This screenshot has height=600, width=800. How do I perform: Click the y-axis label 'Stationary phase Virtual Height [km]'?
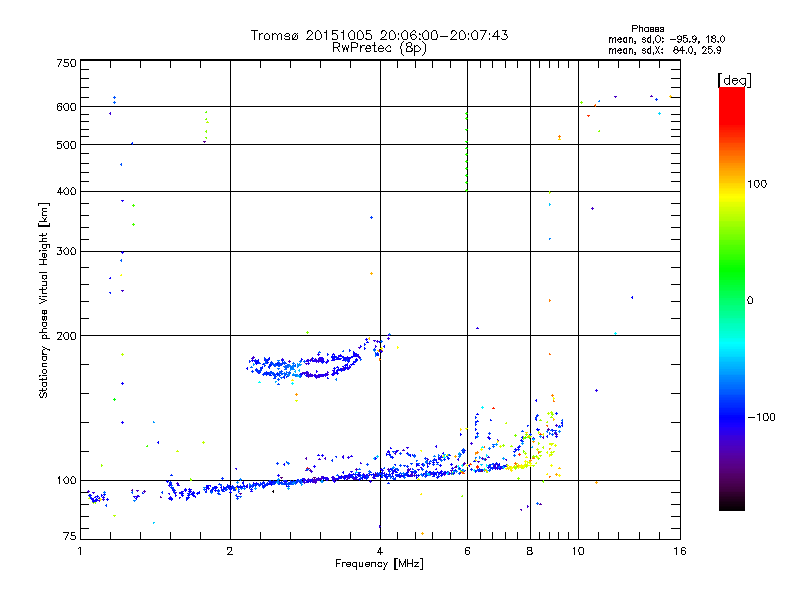(x=43, y=300)
